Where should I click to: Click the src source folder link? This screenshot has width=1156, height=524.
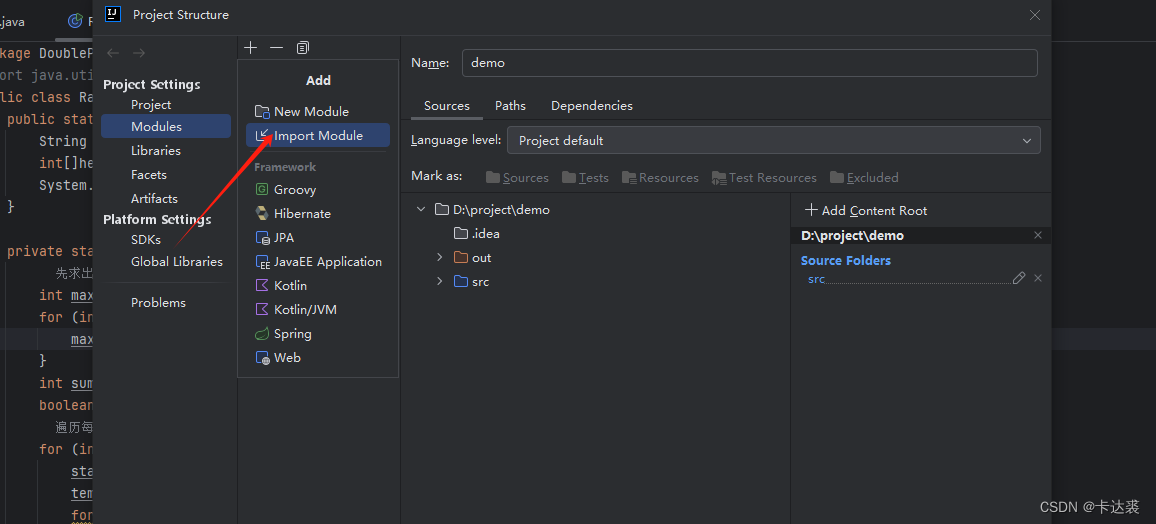pyautogui.click(x=816, y=279)
